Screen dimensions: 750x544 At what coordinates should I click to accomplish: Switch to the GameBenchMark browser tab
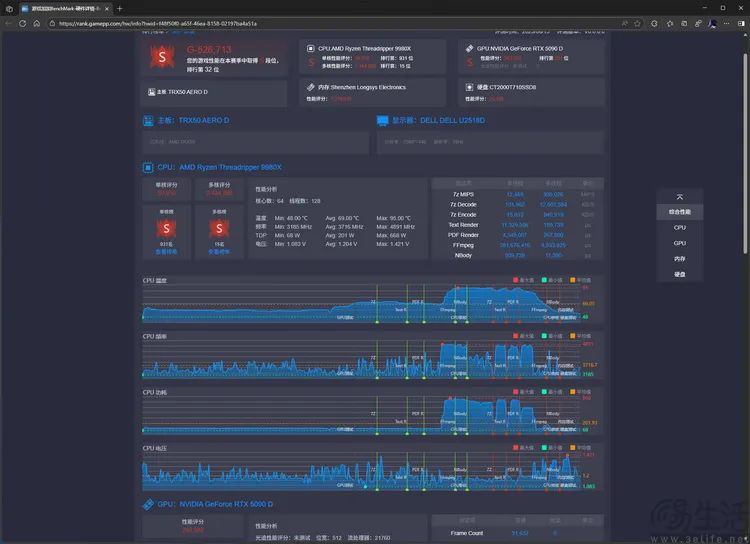[x=65, y=9]
